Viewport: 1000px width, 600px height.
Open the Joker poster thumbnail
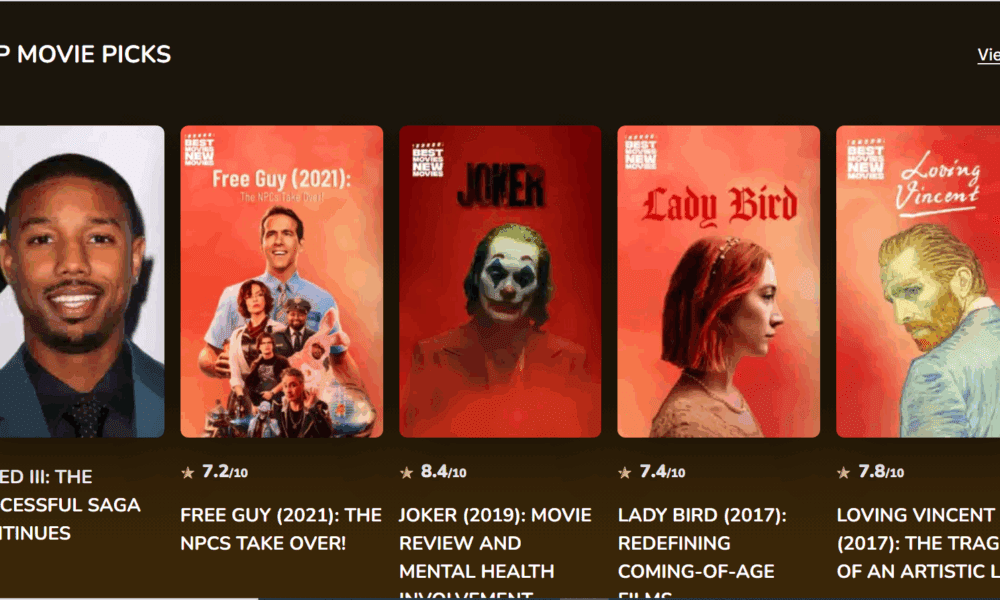click(500, 281)
